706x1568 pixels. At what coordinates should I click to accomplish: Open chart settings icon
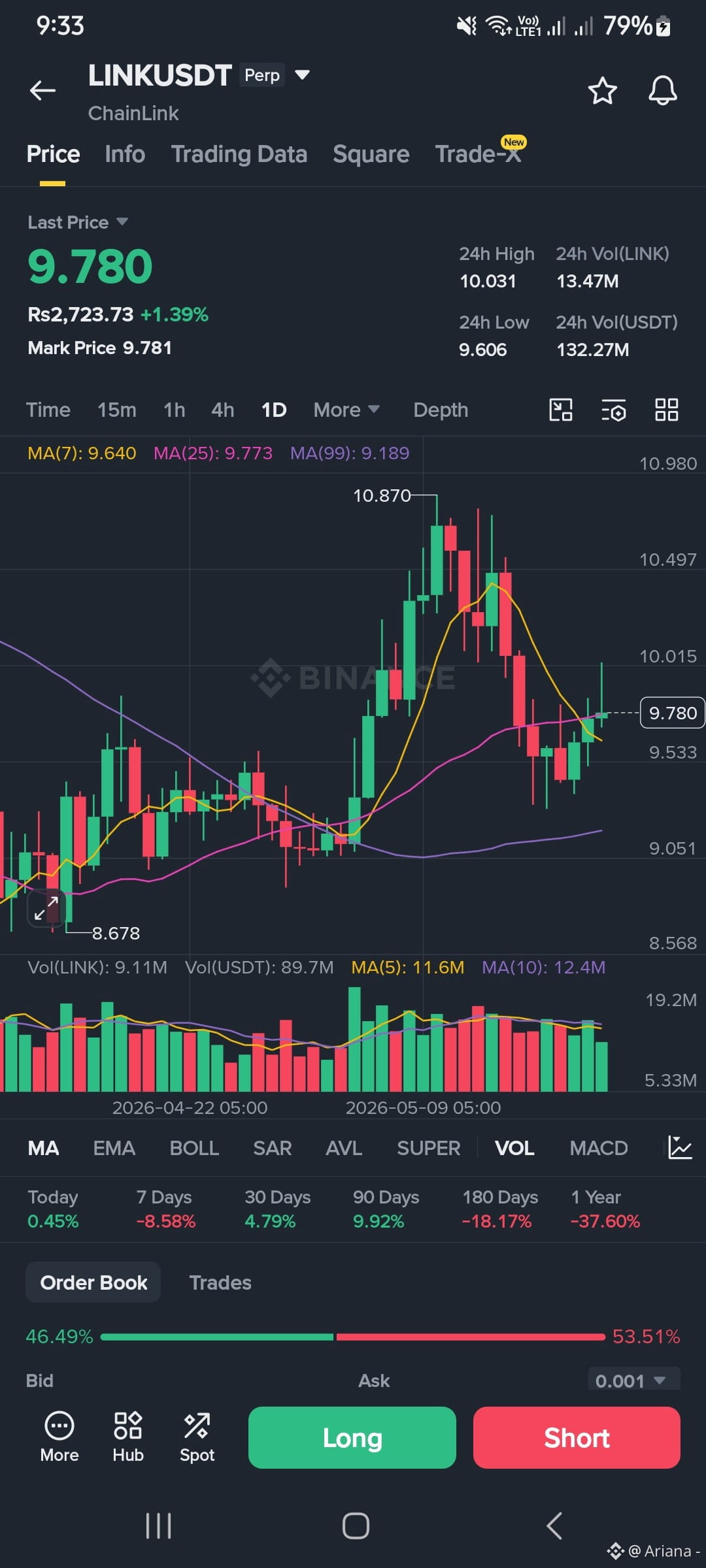coord(613,410)
